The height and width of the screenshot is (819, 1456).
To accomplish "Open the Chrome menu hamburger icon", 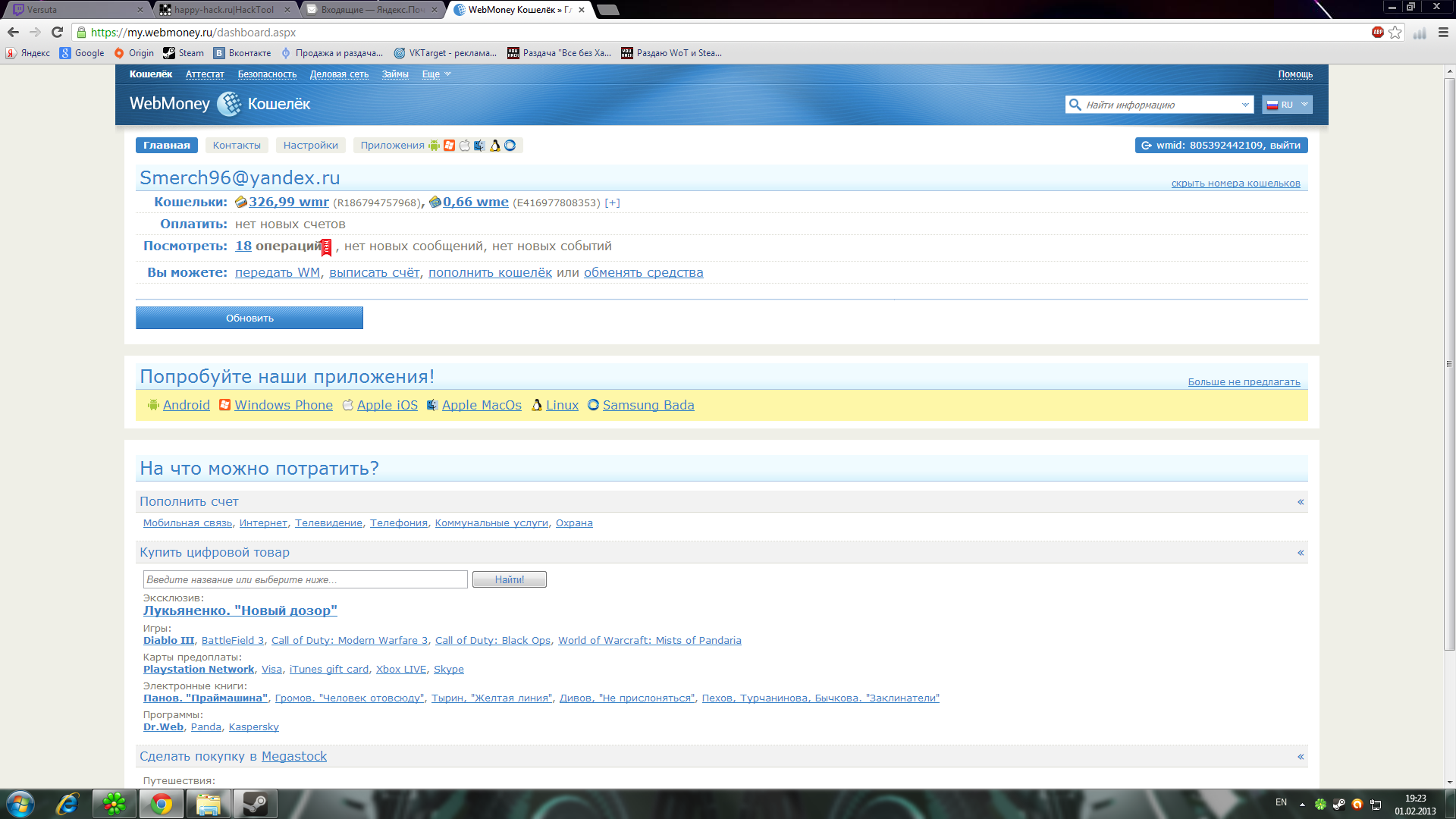I will tap(1443, 33).
